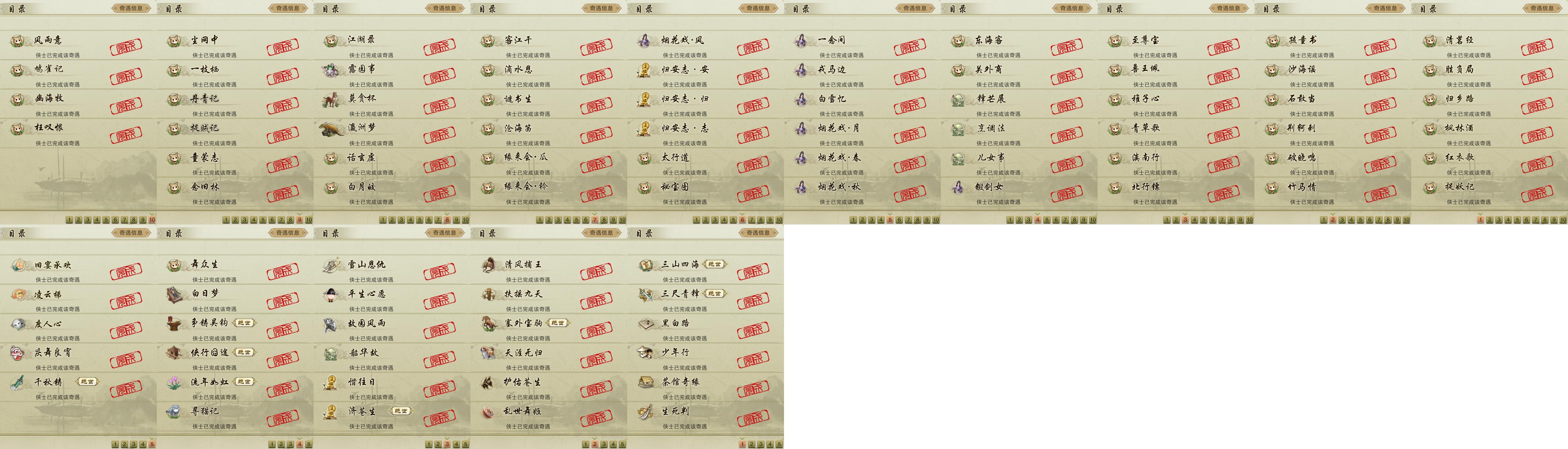This screenshot has width=1568, height=449.
Task: Select the pangolin icon beside 瀛洲梦
Action: [331, 128]
